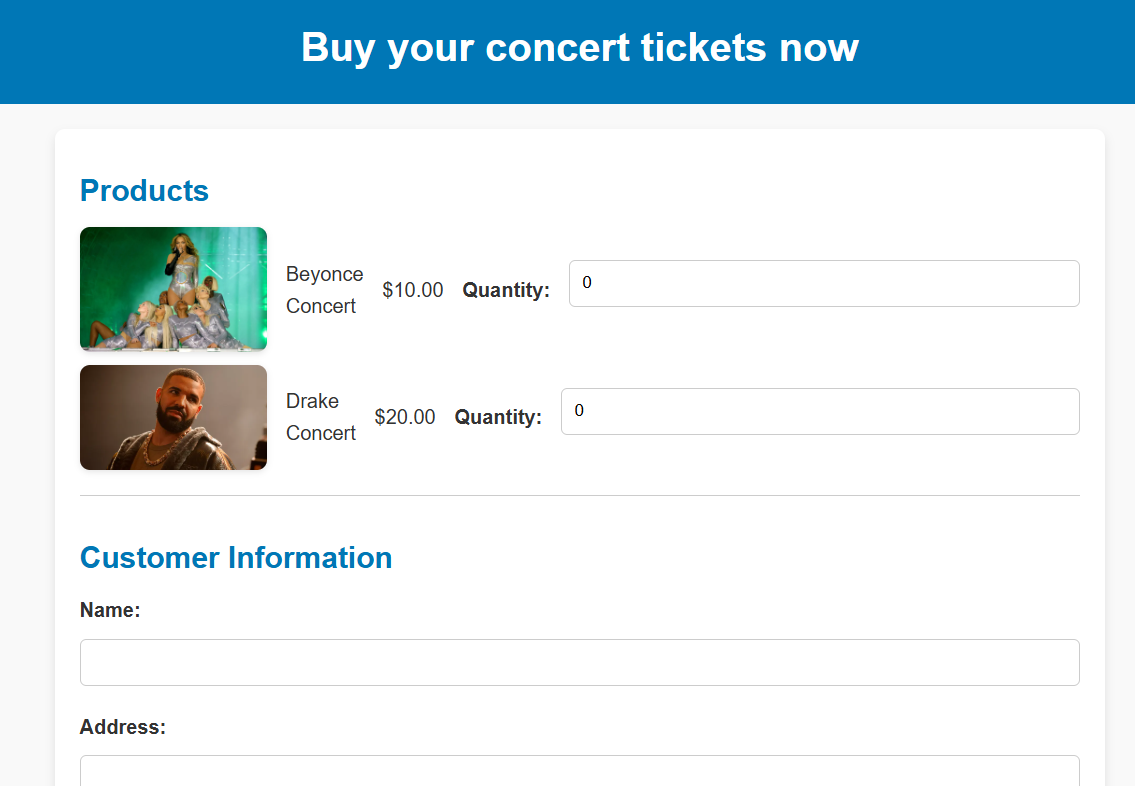Image resolution: width=1135 pixels, height=786 pixels.
Task: Click the '0' value in Drake quantity
Action: 579,411
